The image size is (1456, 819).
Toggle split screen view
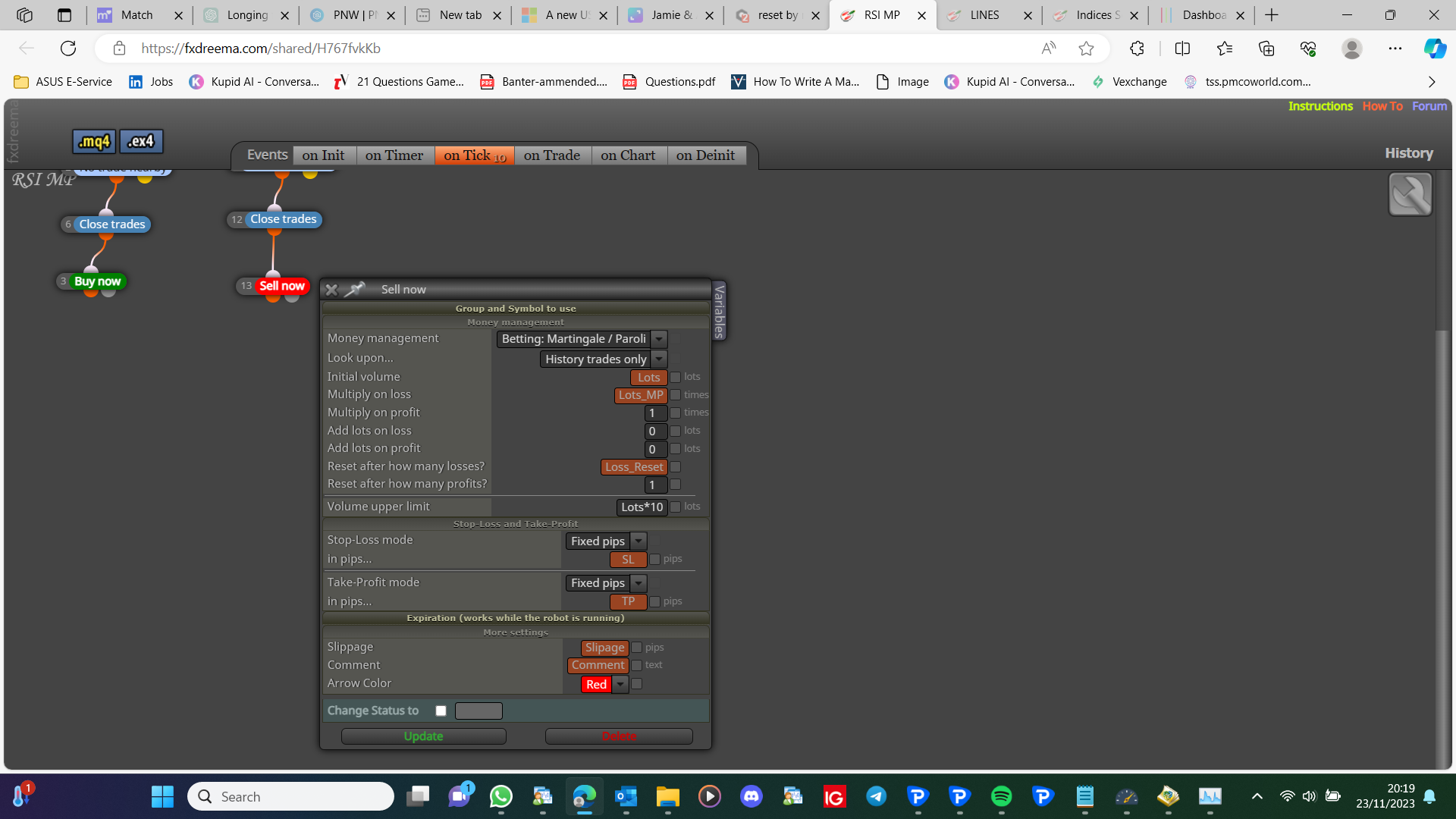coord(1182,49)
